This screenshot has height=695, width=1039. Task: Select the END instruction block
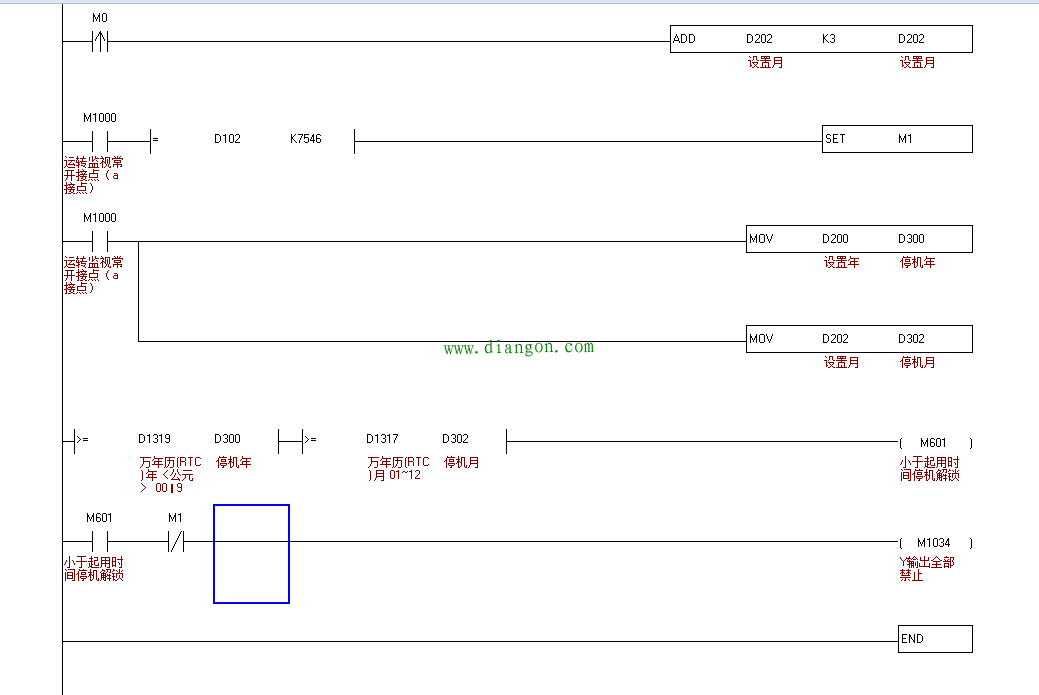934,639
